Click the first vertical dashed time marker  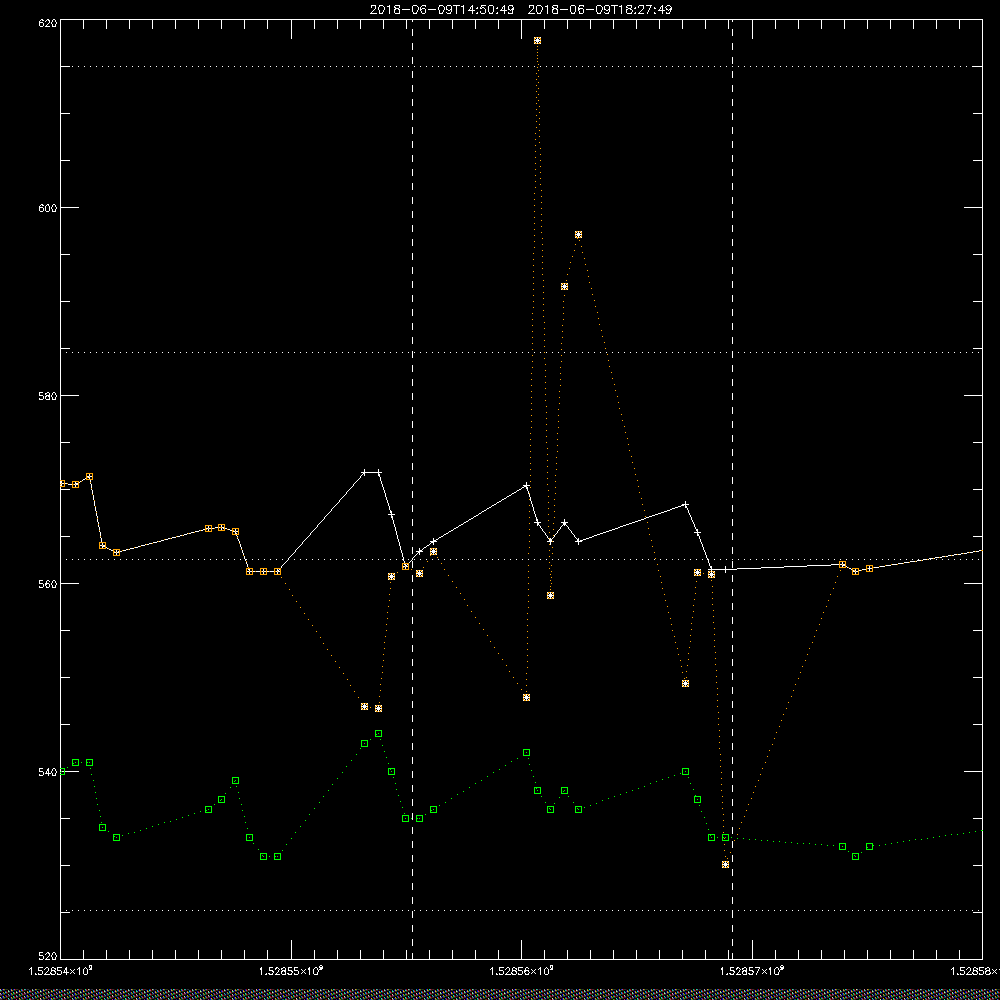pyautogui.click(x=413, y=489)
